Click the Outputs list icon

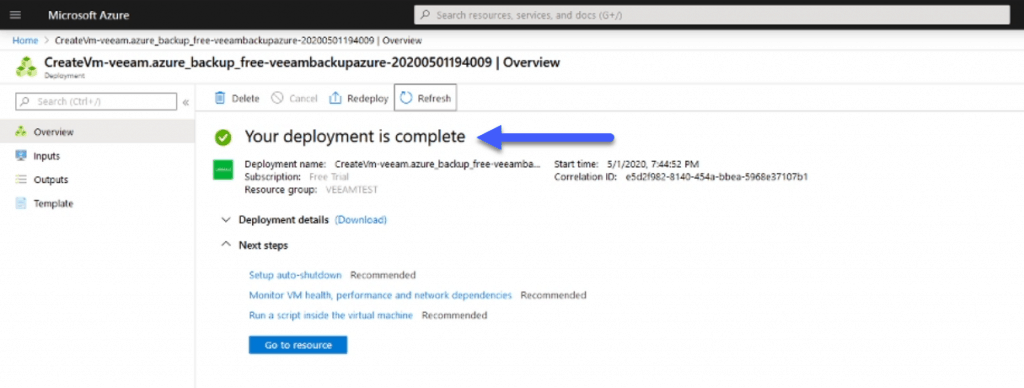[x=21, y=180]
